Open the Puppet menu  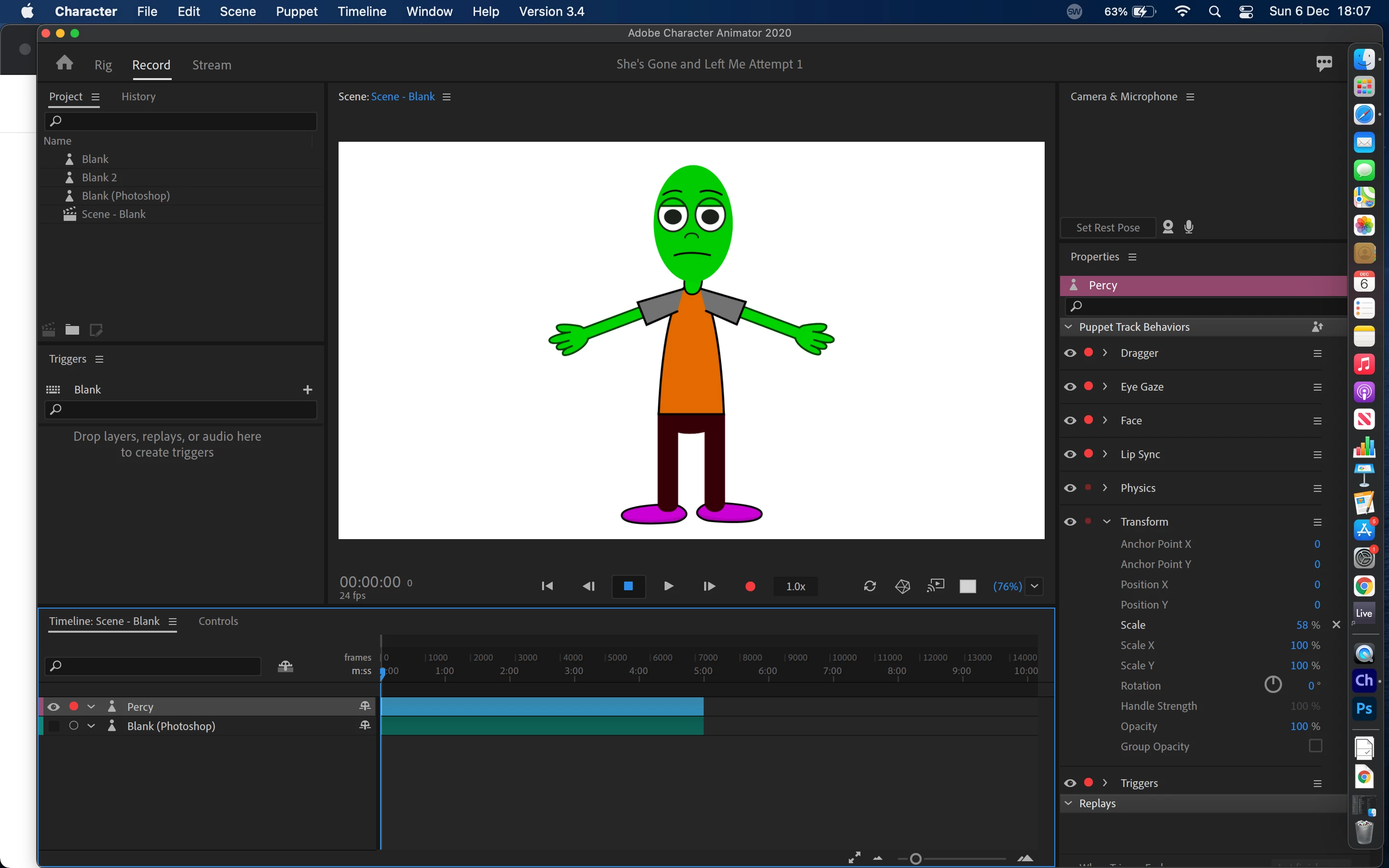[296, 12]
